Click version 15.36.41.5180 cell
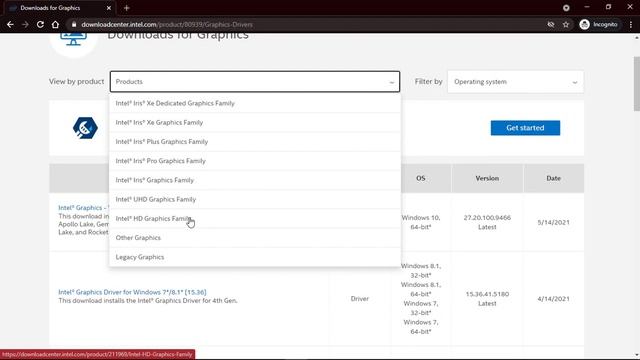Viewport: 640px width, 360px height. pos(487,298)
